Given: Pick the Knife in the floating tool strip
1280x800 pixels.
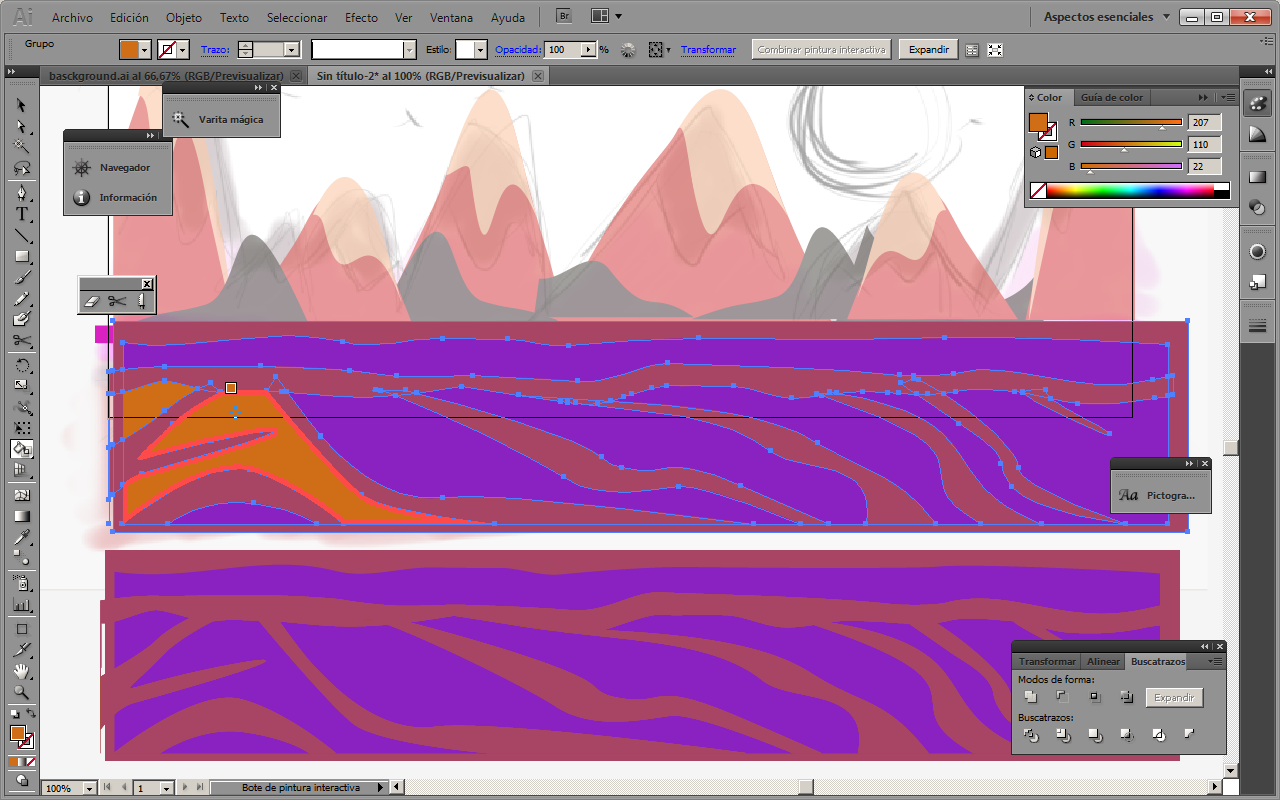Looking at the screenshot, I should tap(141, 300).
